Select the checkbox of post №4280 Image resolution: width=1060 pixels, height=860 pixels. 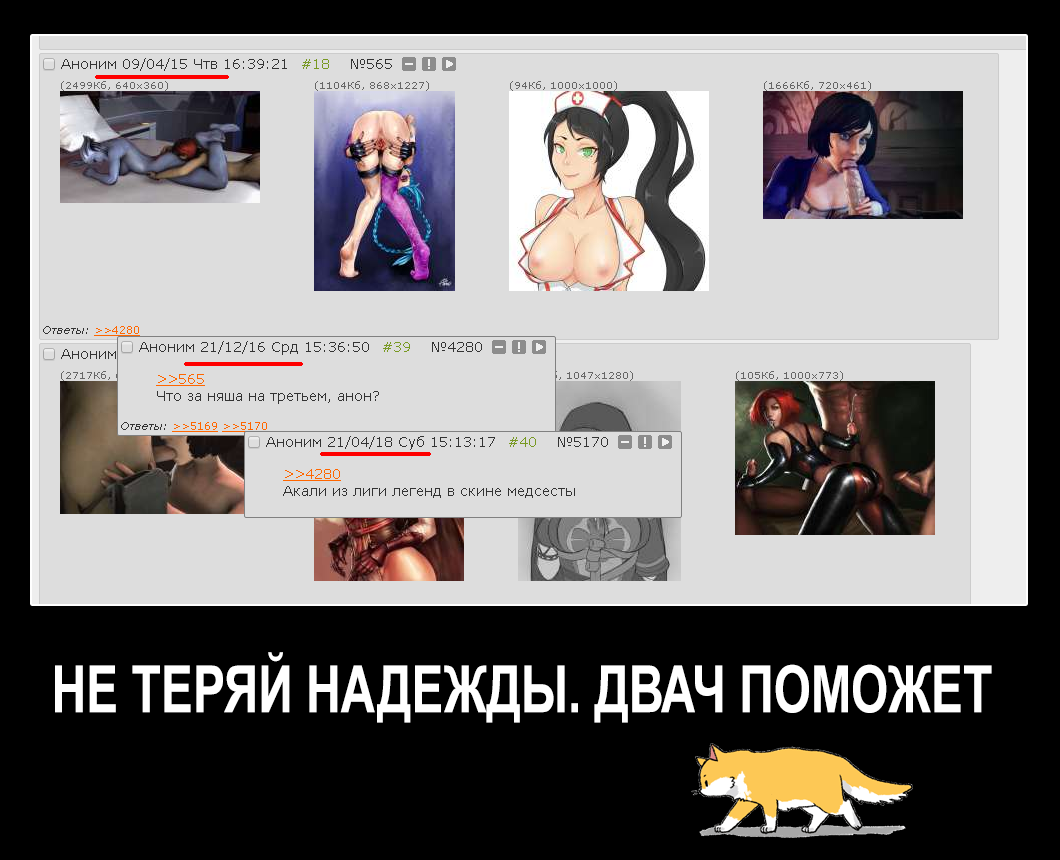click(127, 348)
